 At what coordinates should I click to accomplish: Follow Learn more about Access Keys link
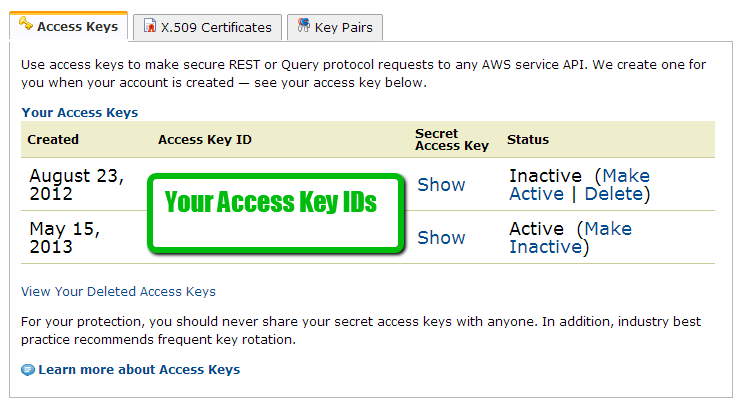pyautogui.click(x=139, y=370)
